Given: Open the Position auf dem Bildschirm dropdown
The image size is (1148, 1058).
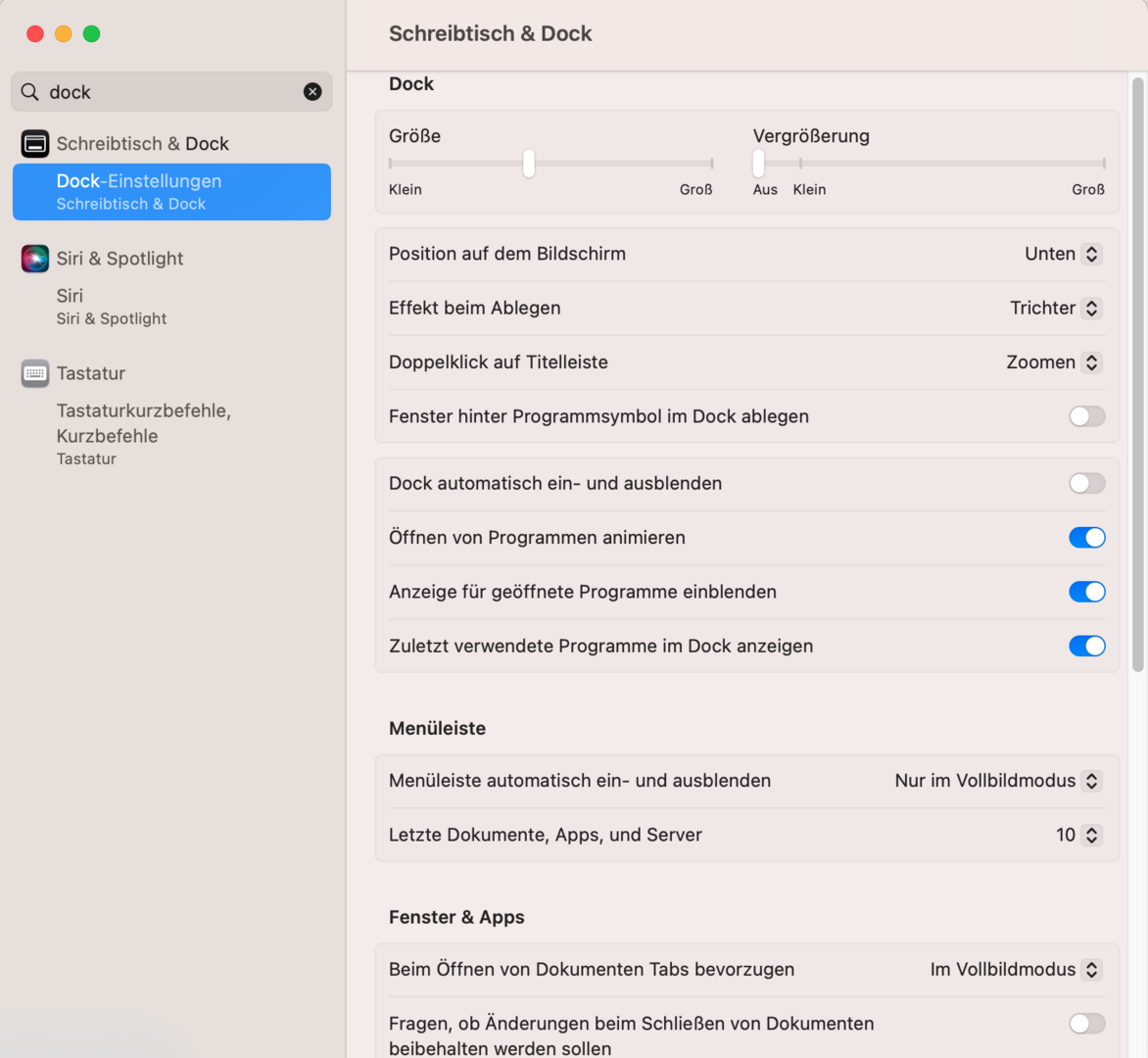Looking at the screenshot, I should pyautogui.click(x=1064, y=254).
